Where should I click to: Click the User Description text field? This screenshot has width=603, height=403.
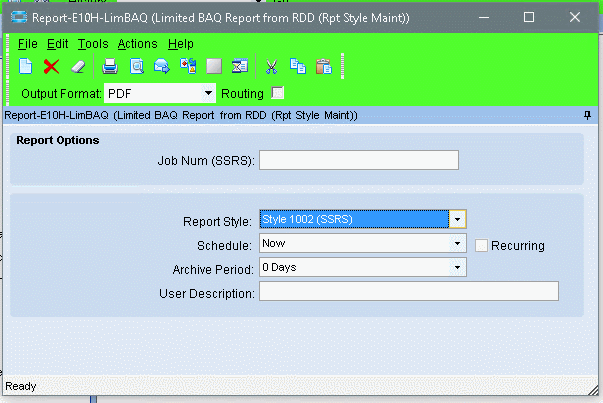[408, 291]
